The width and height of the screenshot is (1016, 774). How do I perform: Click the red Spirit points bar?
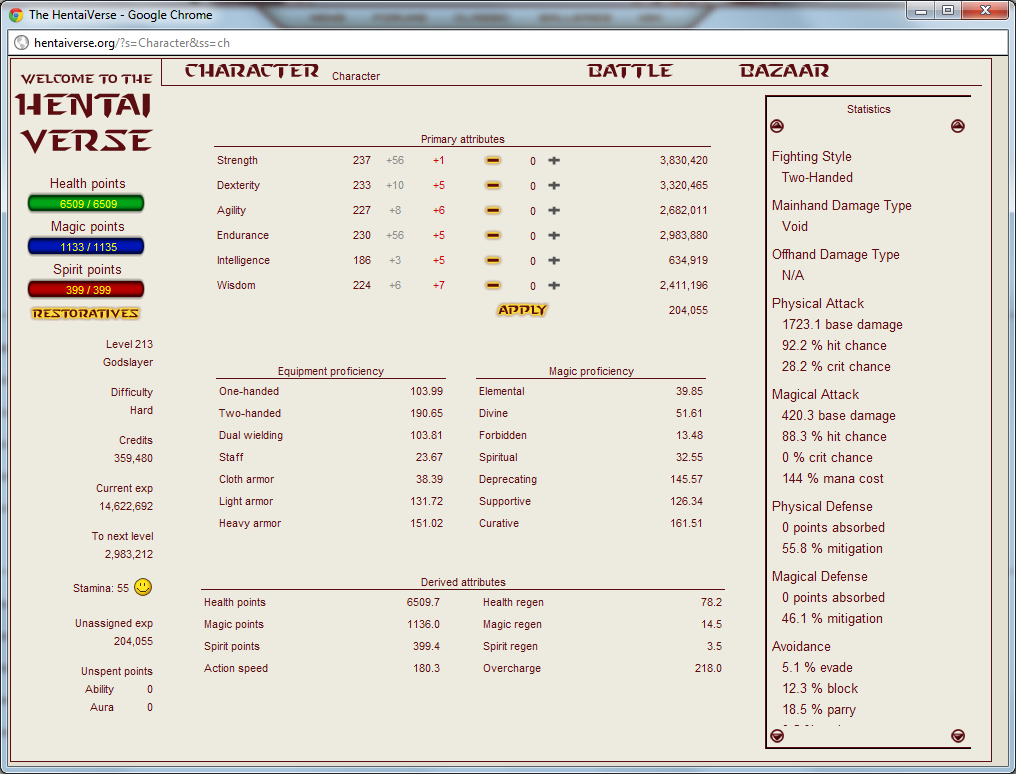pos(86,290)
